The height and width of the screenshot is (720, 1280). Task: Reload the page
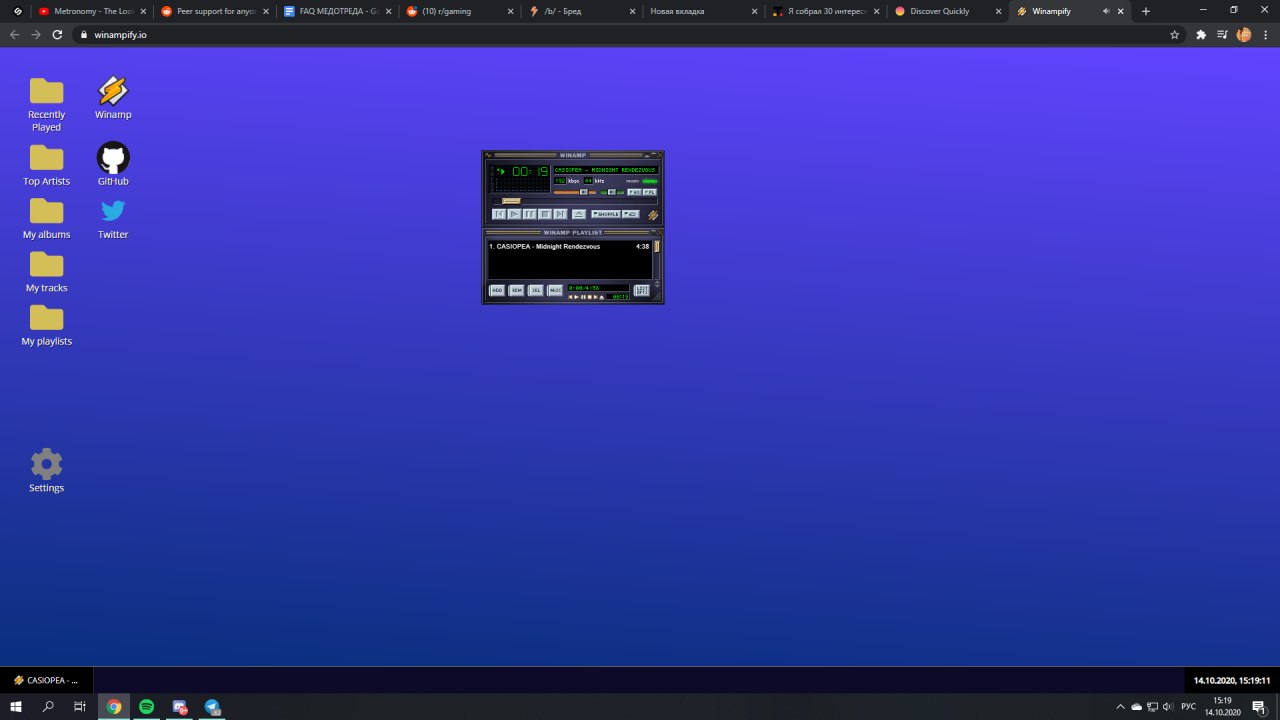click(x=57, y=34)
